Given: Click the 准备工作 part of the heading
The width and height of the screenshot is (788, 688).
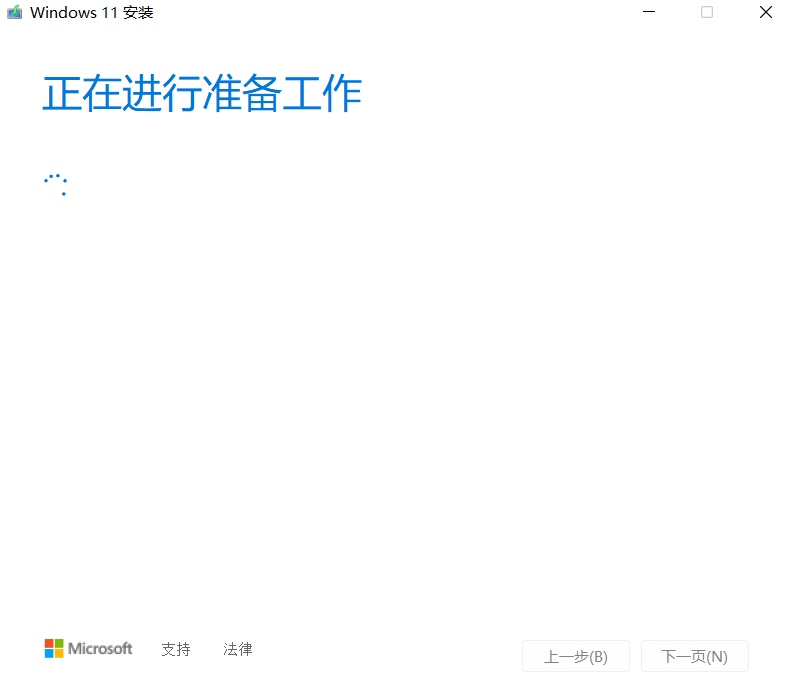Looking at the screenshot, I should click(282, 93).
